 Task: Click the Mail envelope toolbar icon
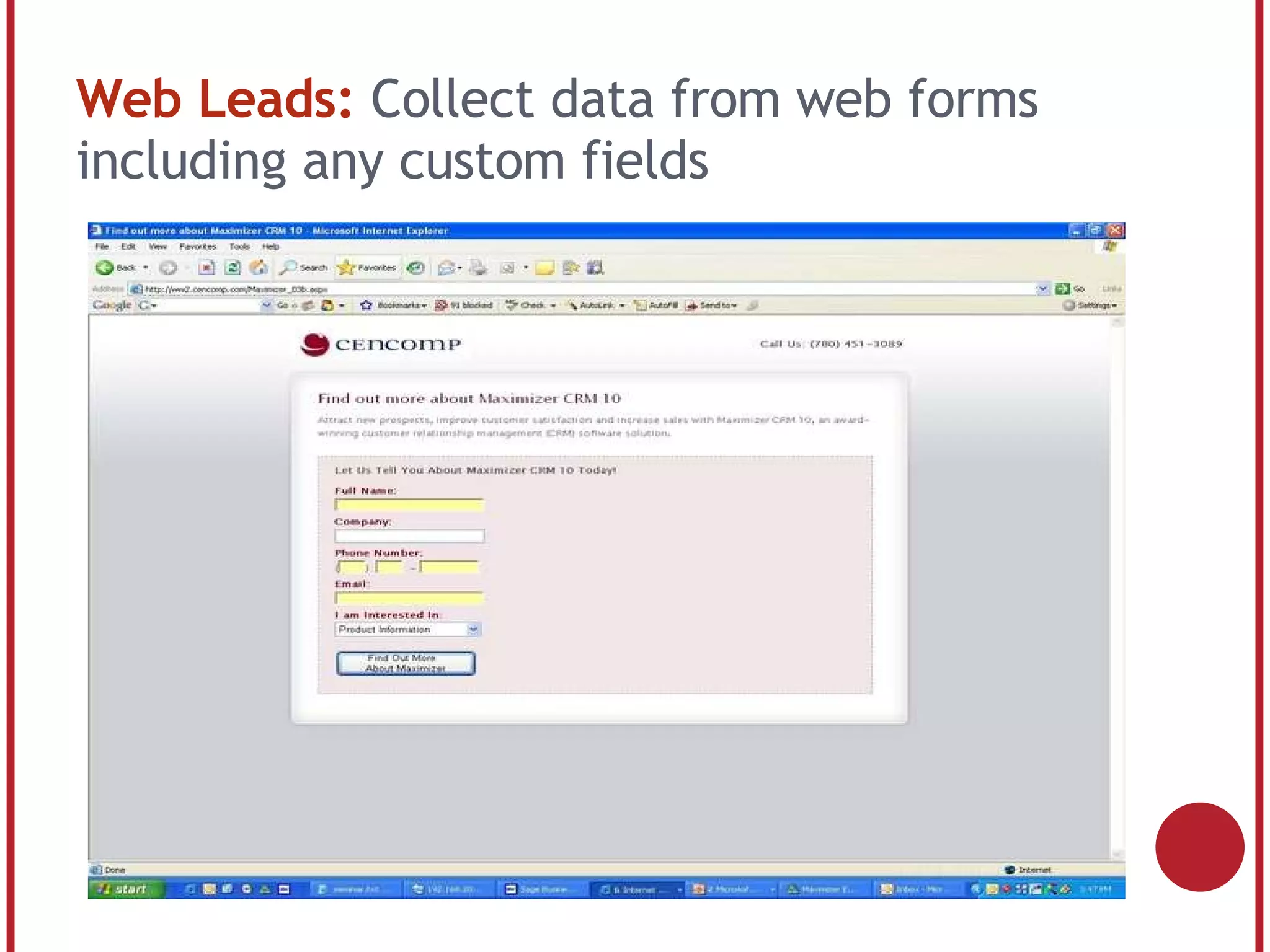coord(446,268)
